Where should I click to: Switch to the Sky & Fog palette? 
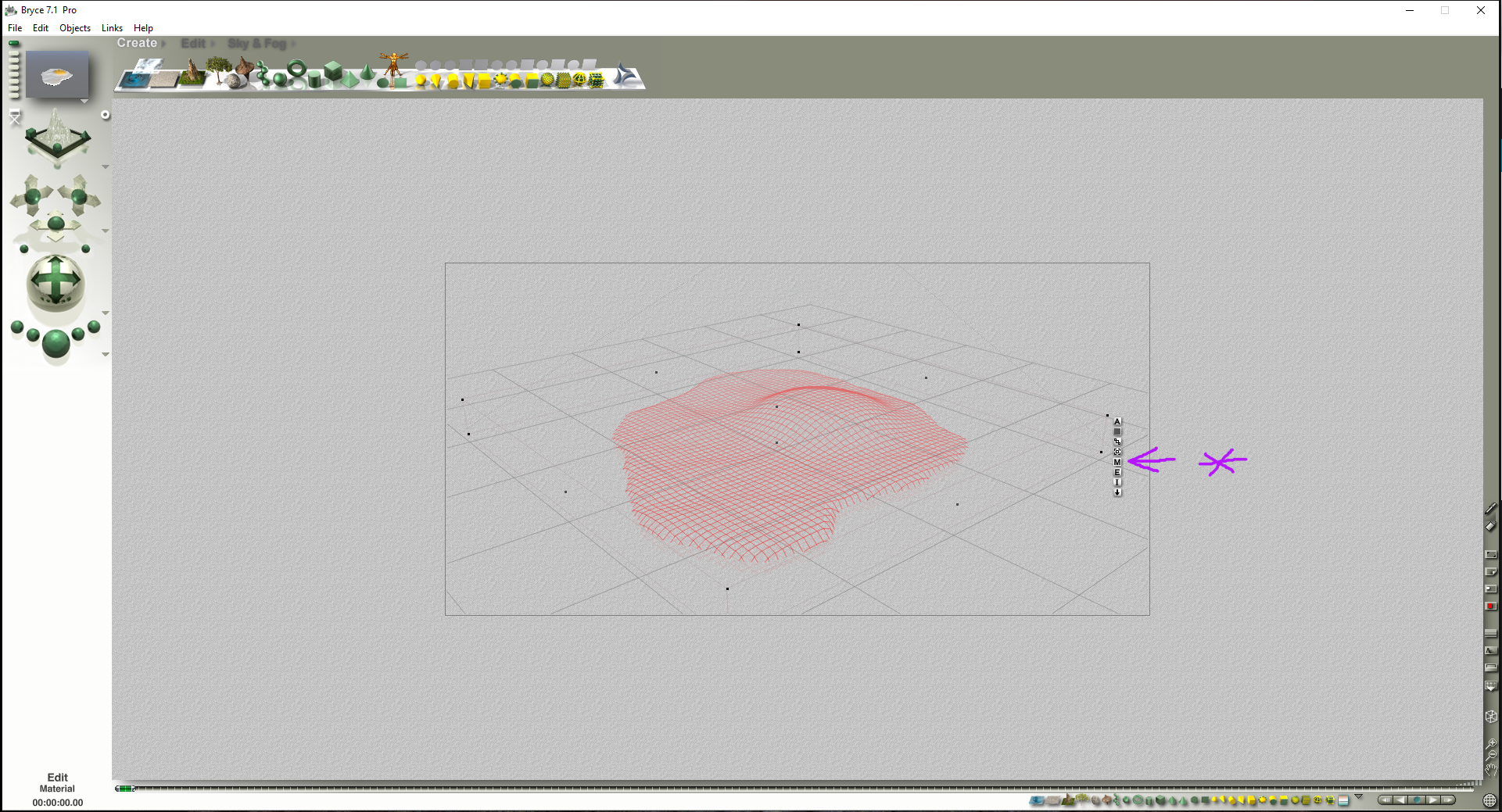257,44
